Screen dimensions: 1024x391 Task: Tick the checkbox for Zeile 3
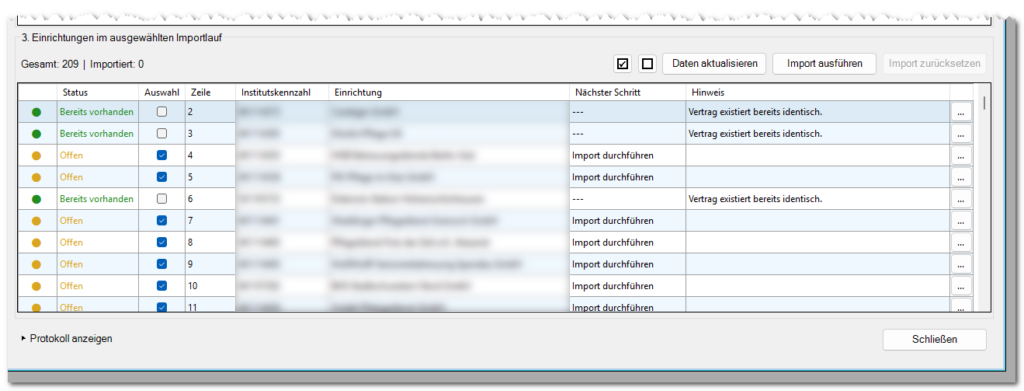(162, 133)
